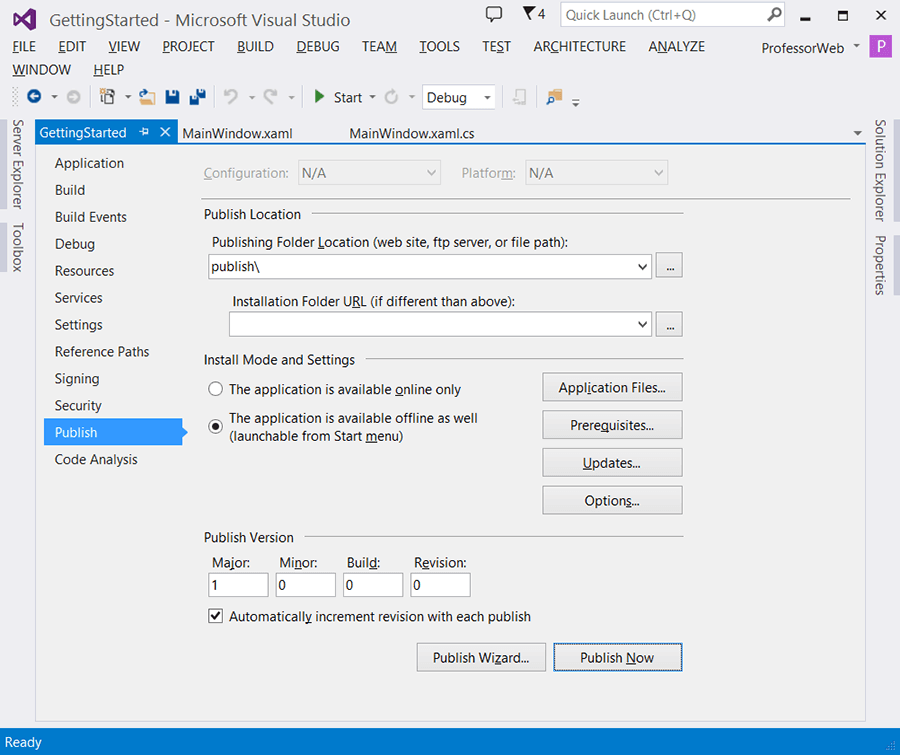This screenshot has width=900, height=755.
Task: Click the Application Files... button
Action: pyautogui.click(x=612, y=388)
